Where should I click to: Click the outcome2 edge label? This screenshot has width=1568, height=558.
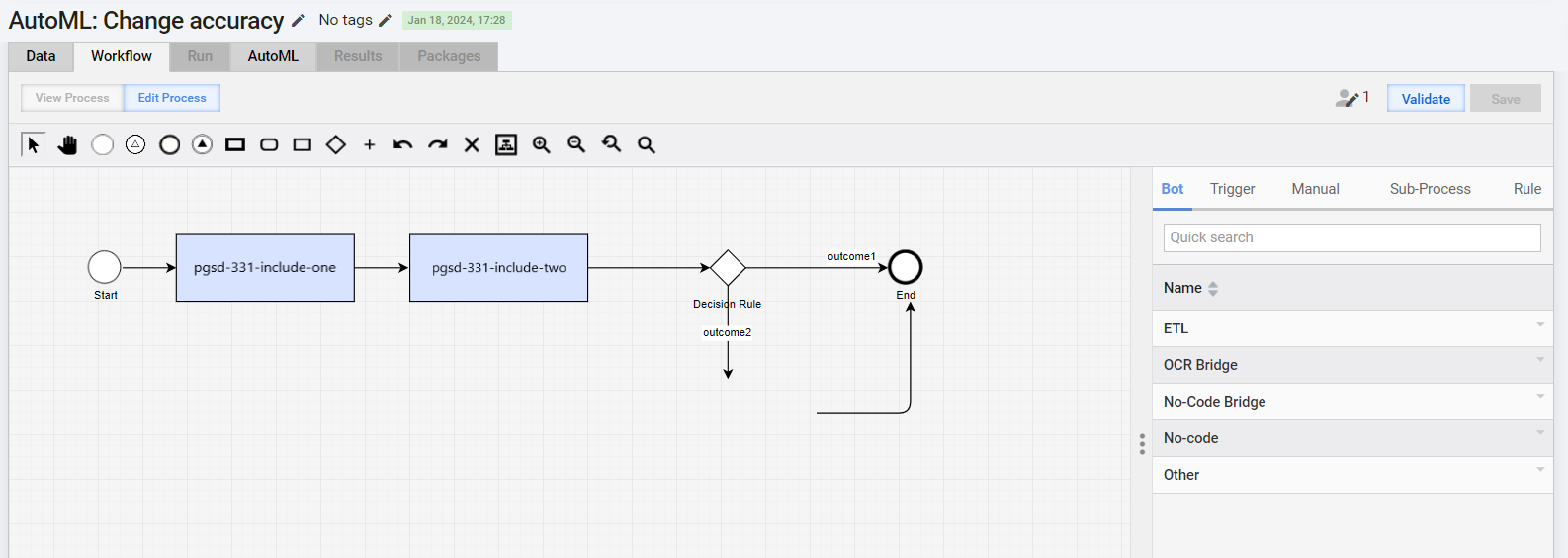click(728, 332)
